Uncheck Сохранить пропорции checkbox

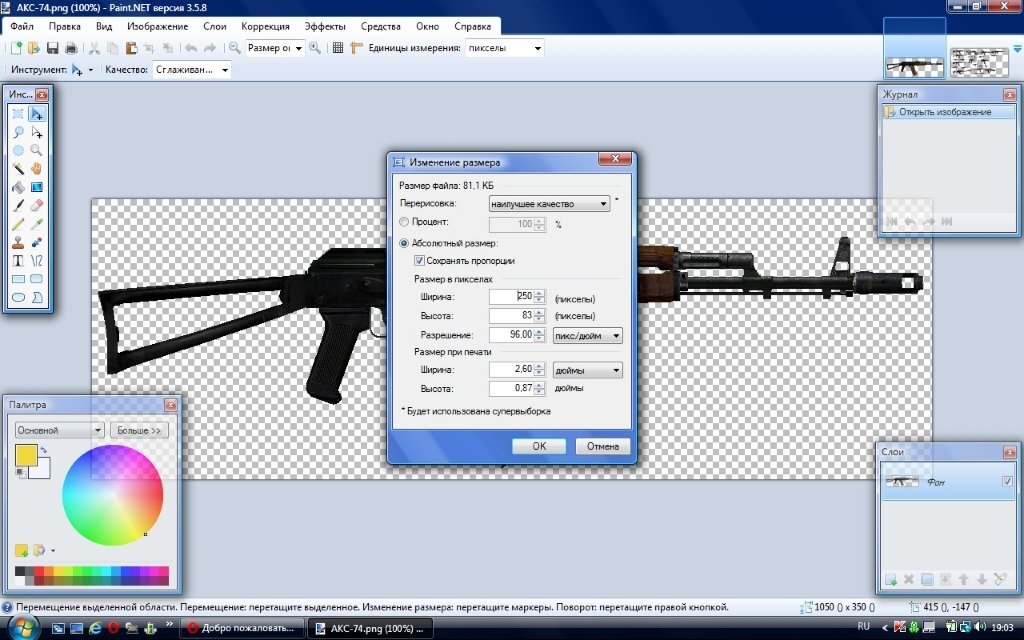click(419, 261)
